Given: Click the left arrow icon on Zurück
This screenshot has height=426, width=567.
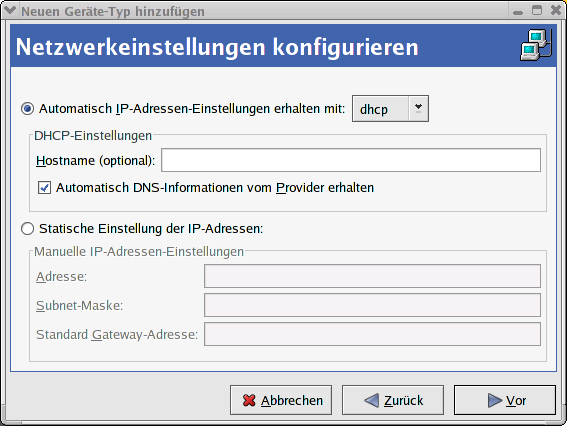Looking at the screenshot, I should pos(371,400).
